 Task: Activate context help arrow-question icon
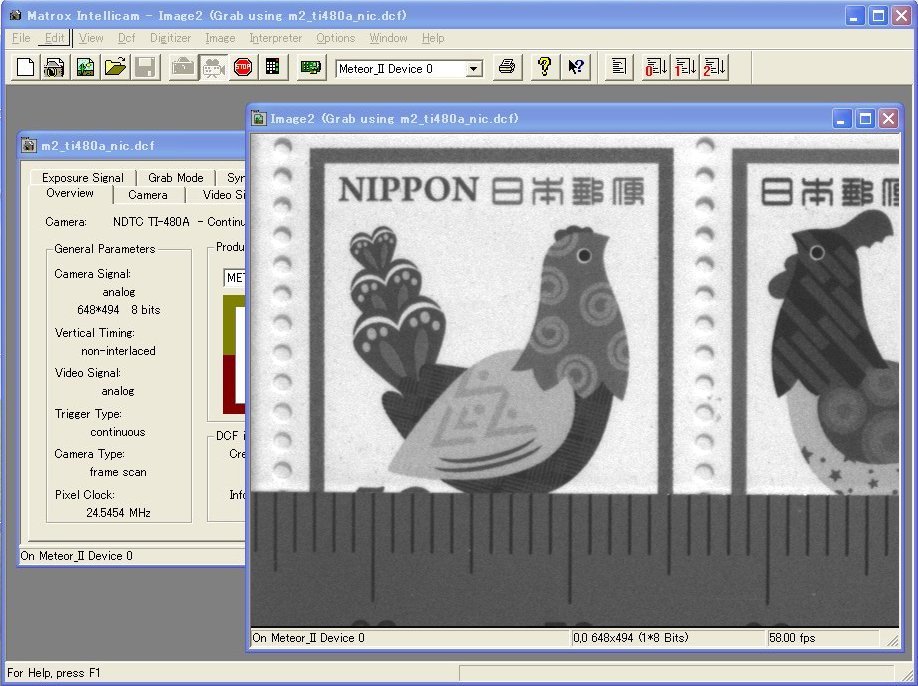click(576, 67)
